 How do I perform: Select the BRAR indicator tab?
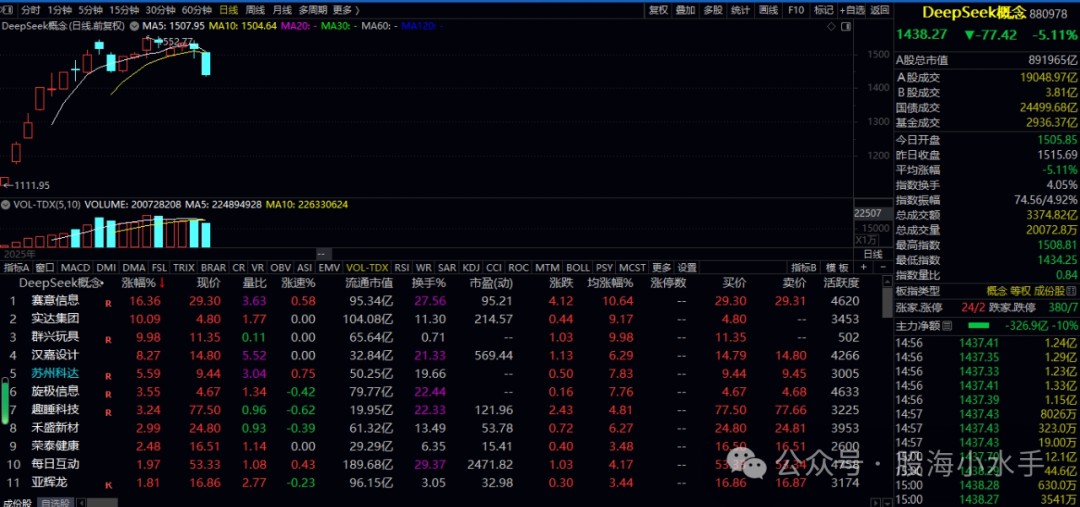(213, 267)
